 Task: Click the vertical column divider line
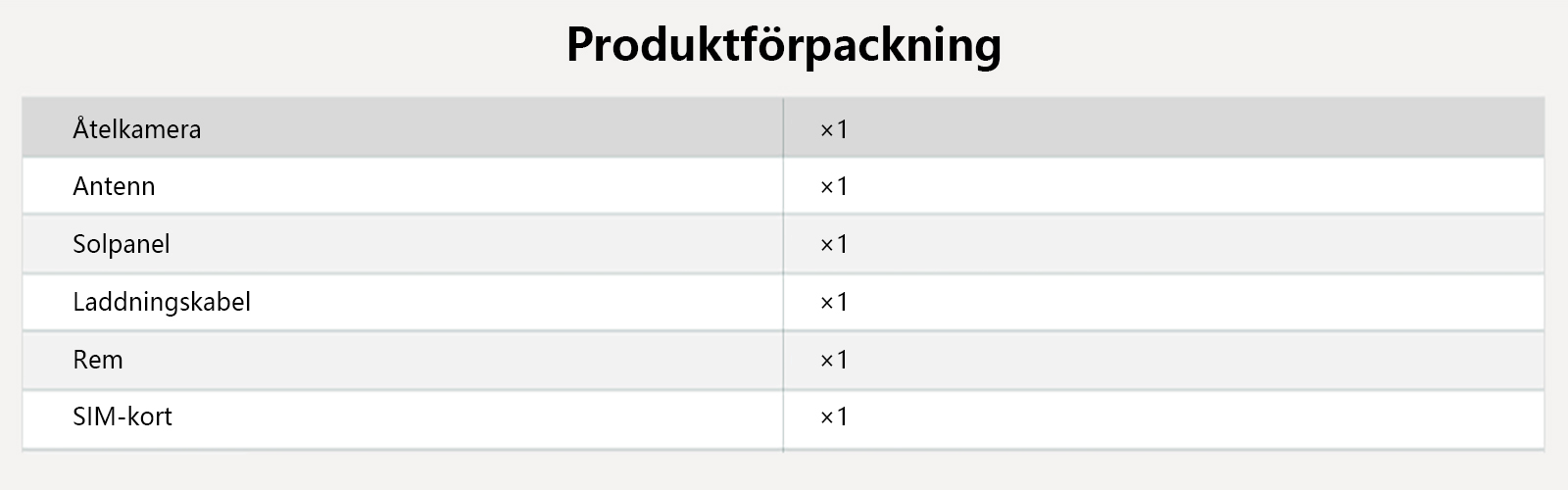(783, 274)
